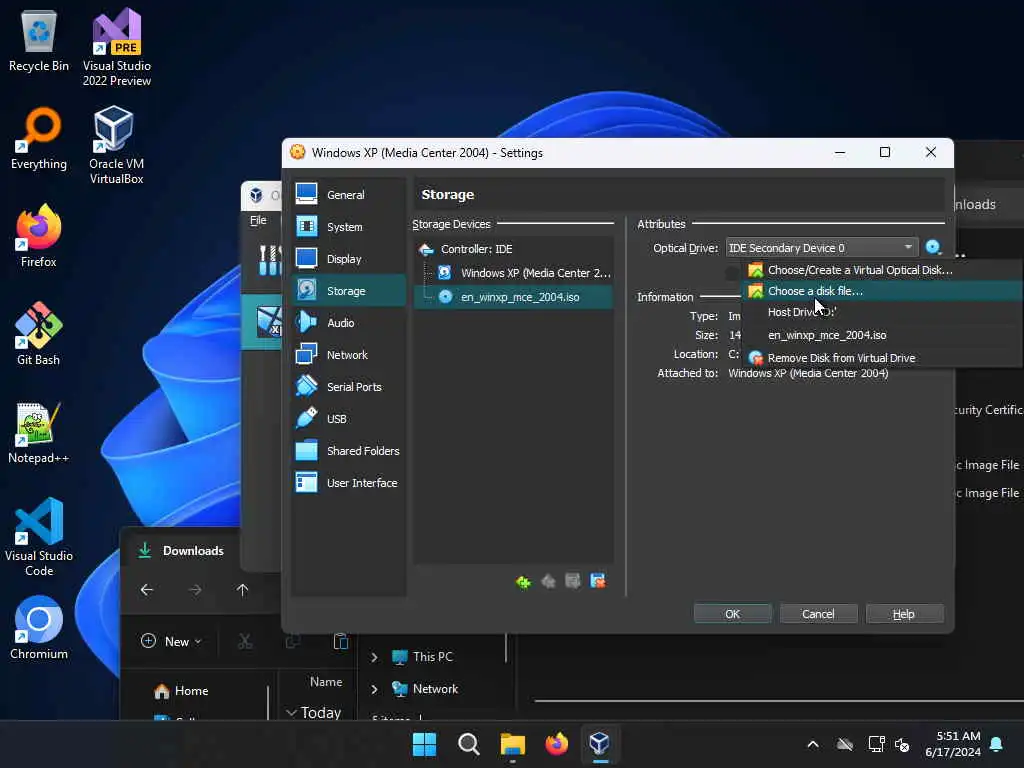Screen dimensions: 1024x768
Task: Open the Serial Ports settings category
Action: [x=347, y=387]
